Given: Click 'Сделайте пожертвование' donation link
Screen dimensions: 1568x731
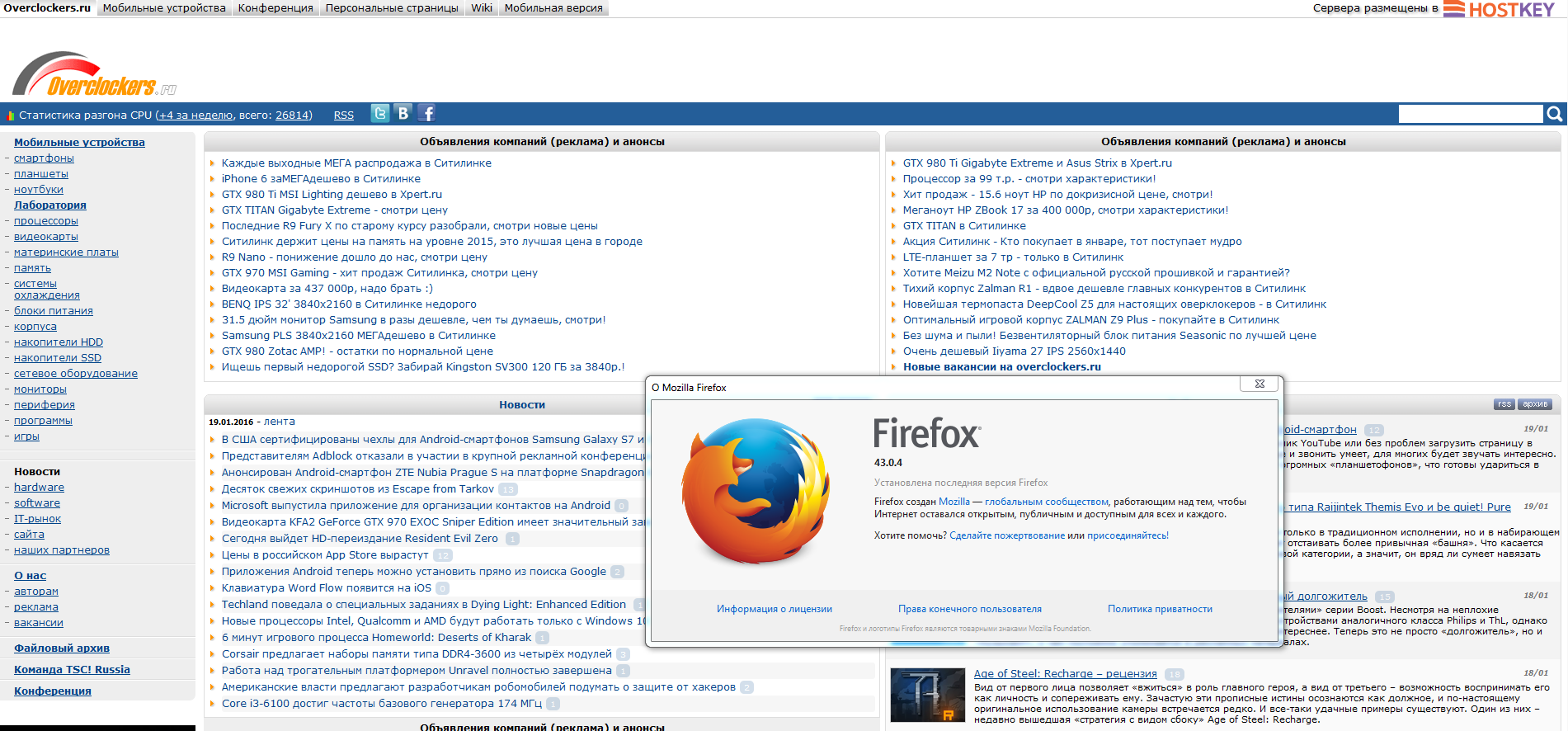Looking at the screenshot, I should [1007, 535].
